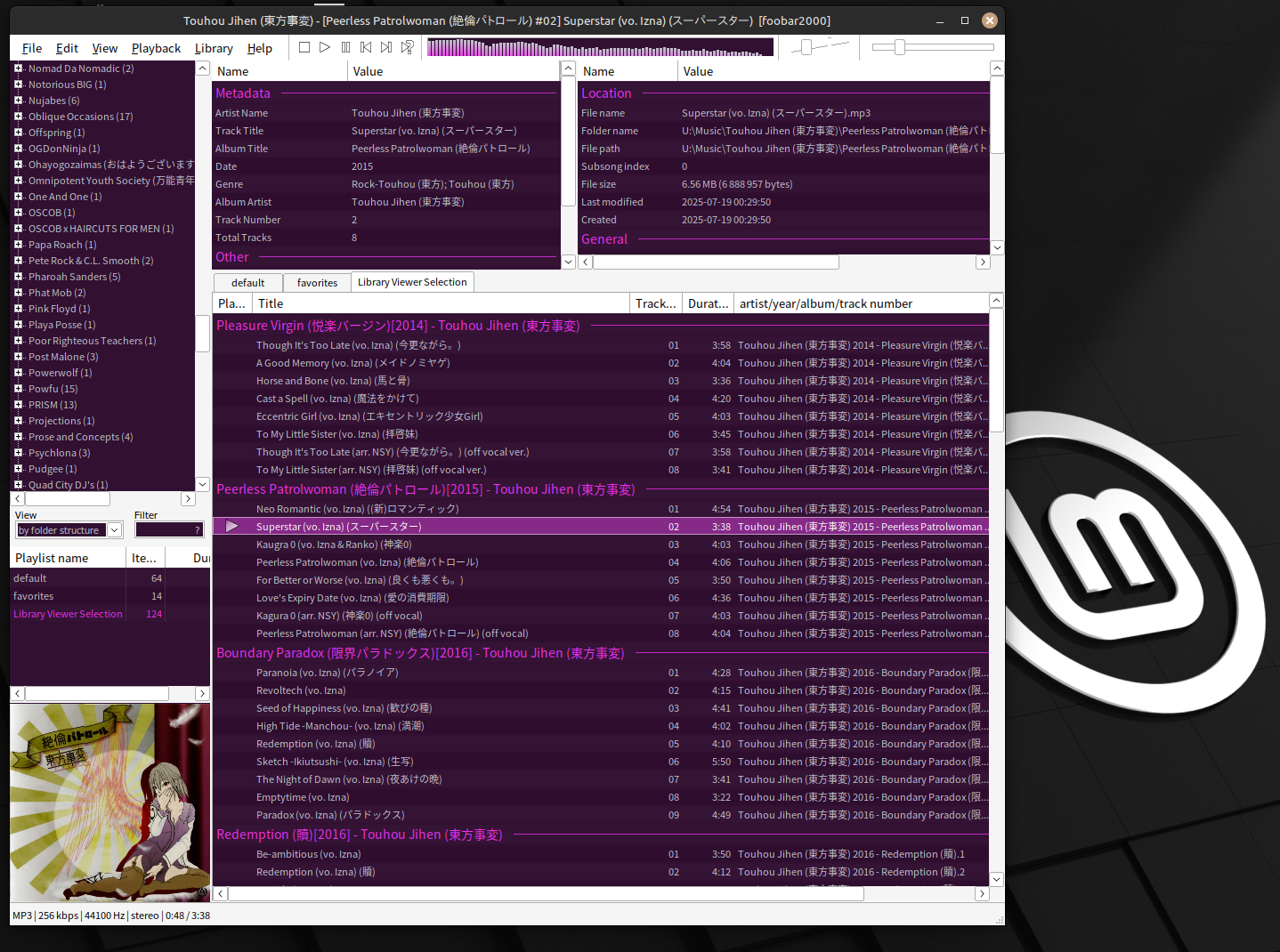Click the Track... column header
Screen dimensions: 1280x952
point(656,303)
